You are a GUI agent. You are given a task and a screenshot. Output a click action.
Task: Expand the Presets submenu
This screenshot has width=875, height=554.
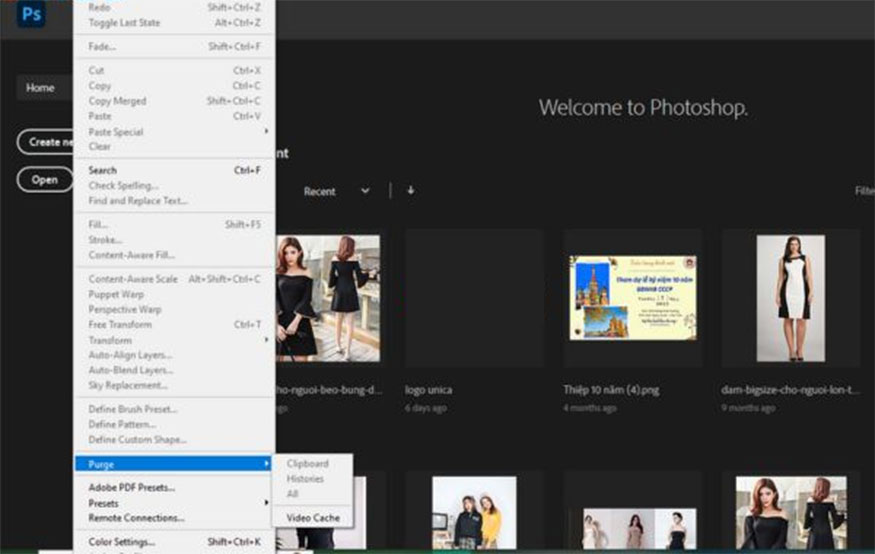click(104, 503)
